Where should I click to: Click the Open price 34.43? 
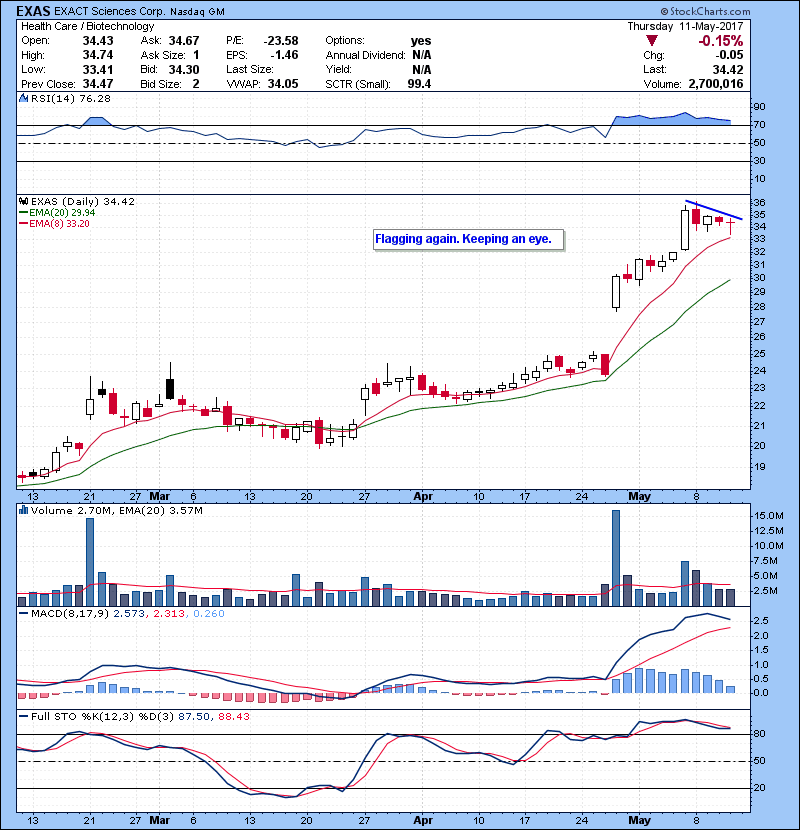98,41
